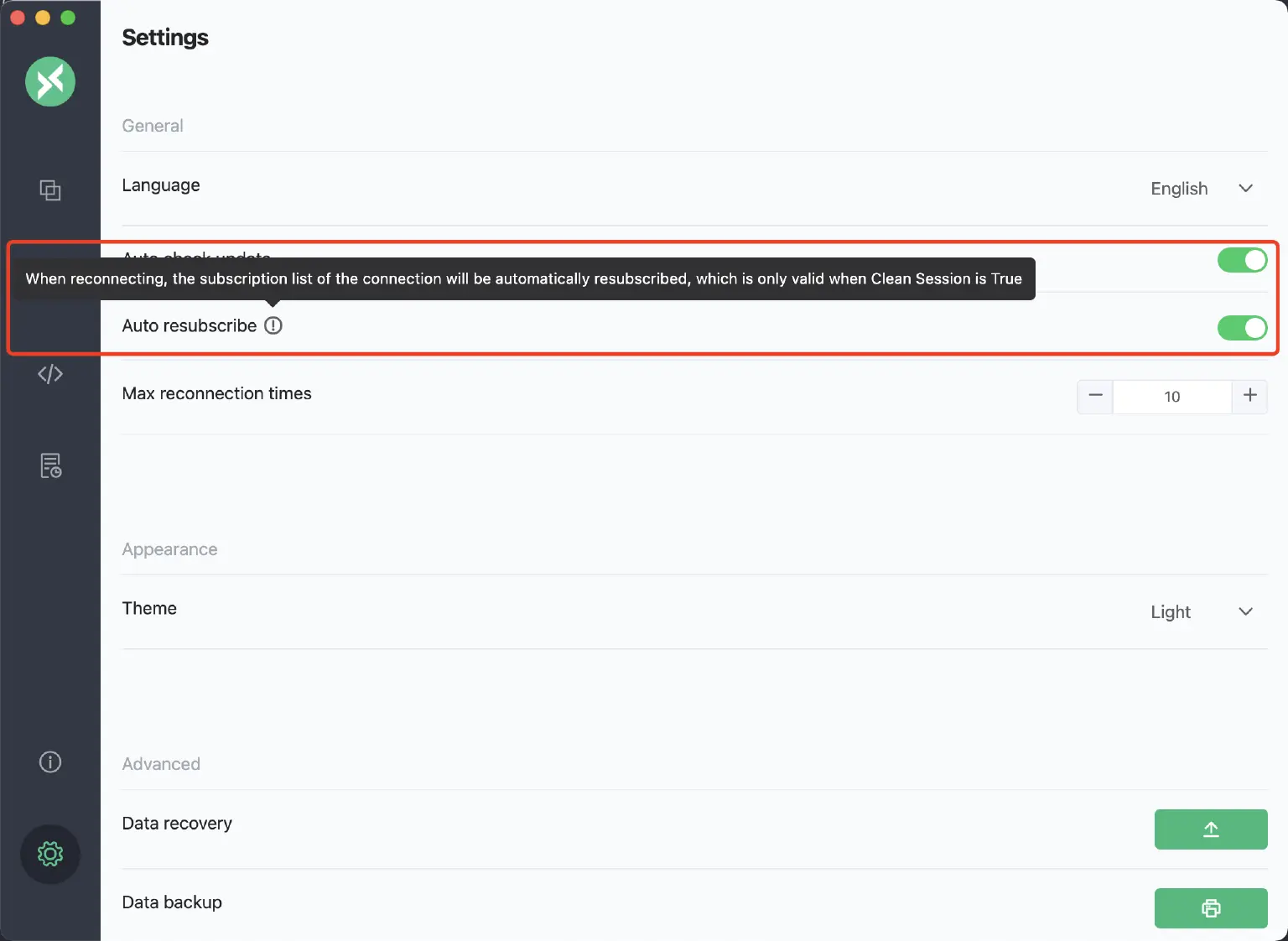Open the About info page in sidebar
The height and width of the screenshot is (941, 1288).
point(50,762)
